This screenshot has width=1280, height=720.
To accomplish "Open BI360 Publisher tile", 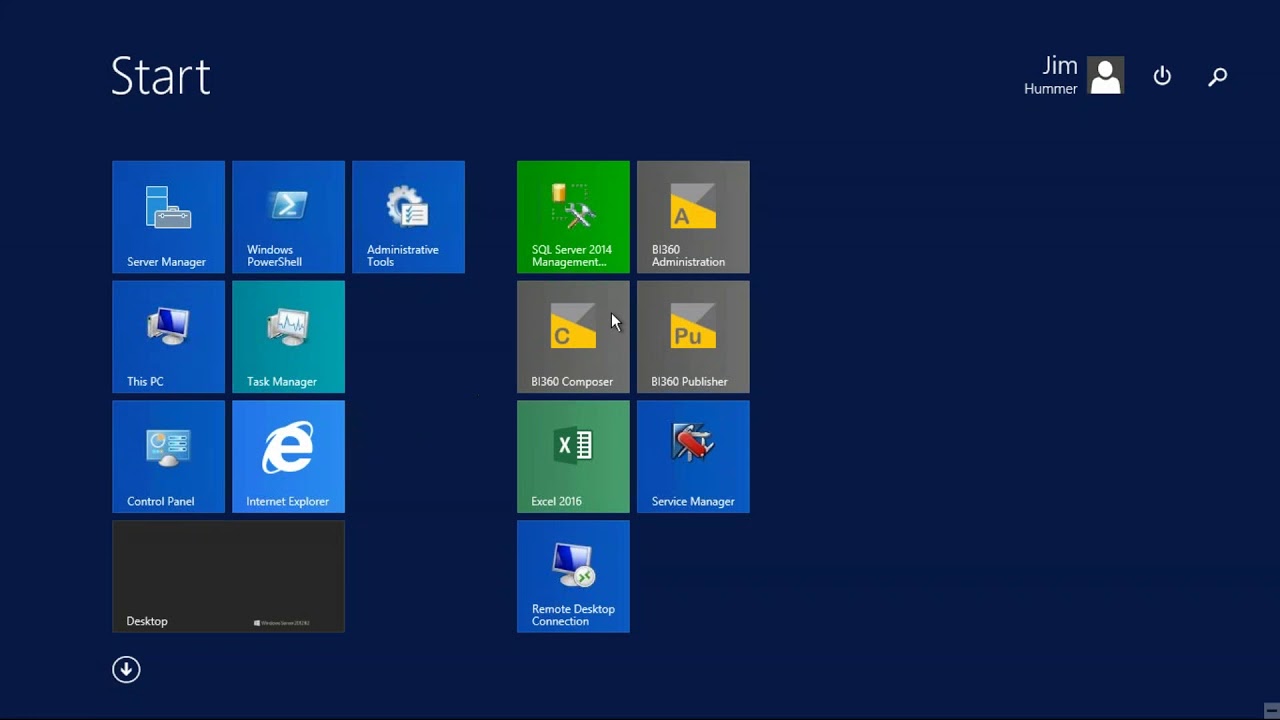I will tap(693, 337).
